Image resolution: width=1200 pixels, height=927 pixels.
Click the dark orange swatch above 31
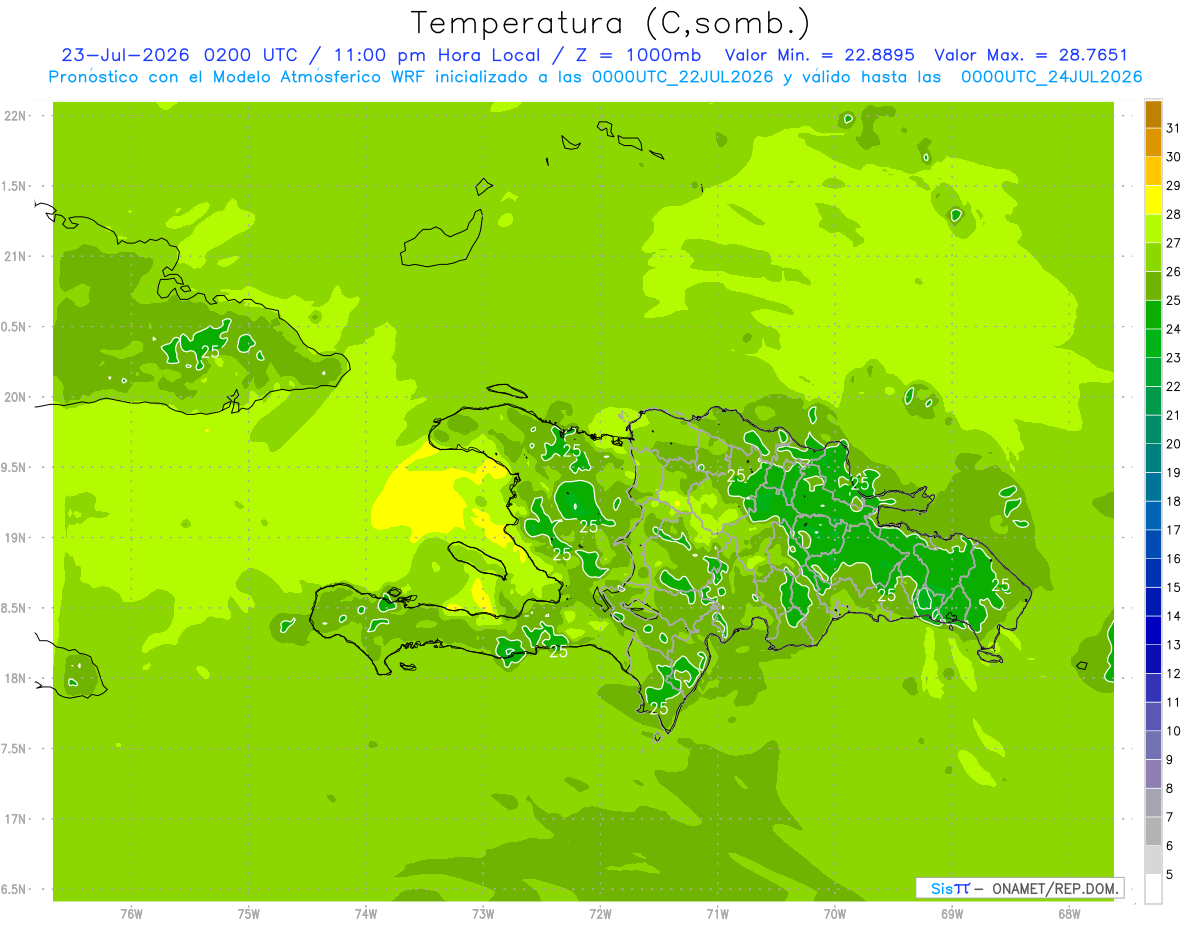(x=1153, y=114)
